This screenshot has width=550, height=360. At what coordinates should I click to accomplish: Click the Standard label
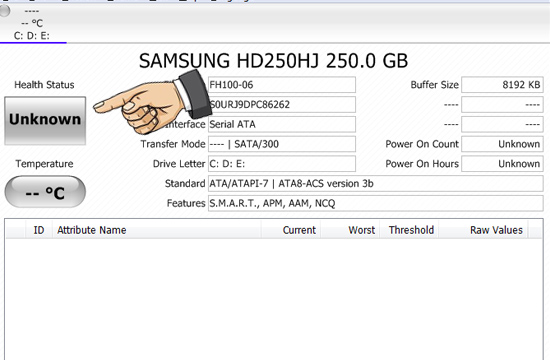(x=185, y=184)
